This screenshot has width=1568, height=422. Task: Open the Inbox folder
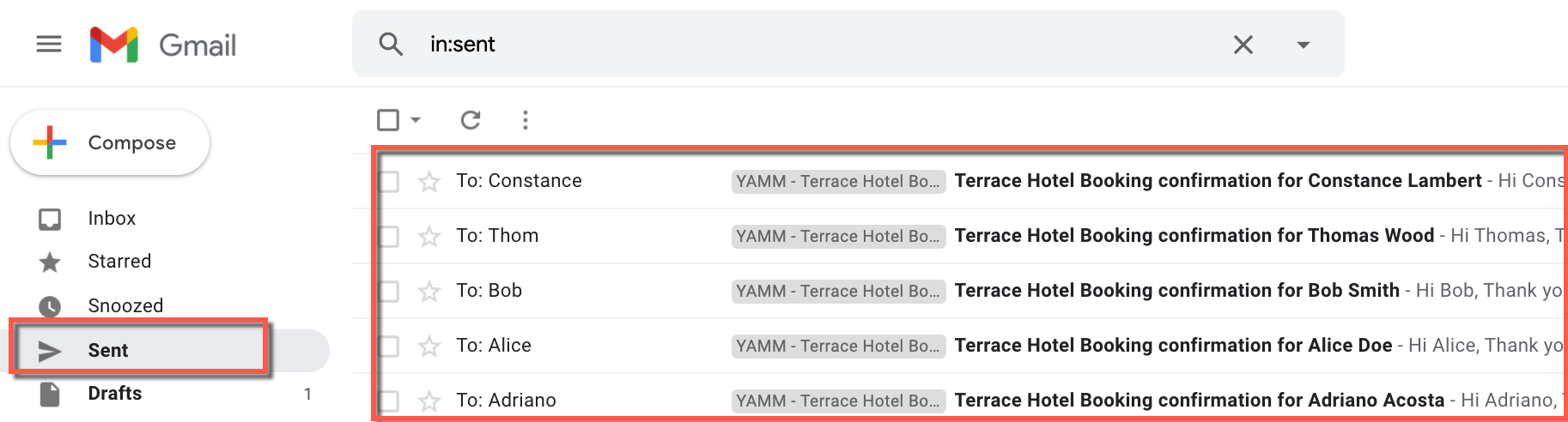click(x=112, y=219)
